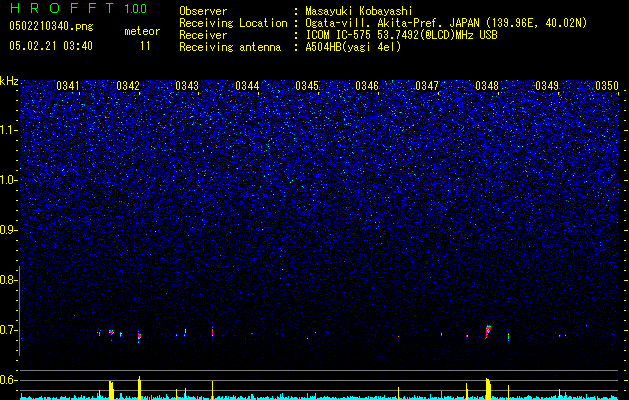The width and height of the screenshot is (629, 400).
Task: Click the observer name Masayuki Kobayashi
Action: click(x=359, y=11)
